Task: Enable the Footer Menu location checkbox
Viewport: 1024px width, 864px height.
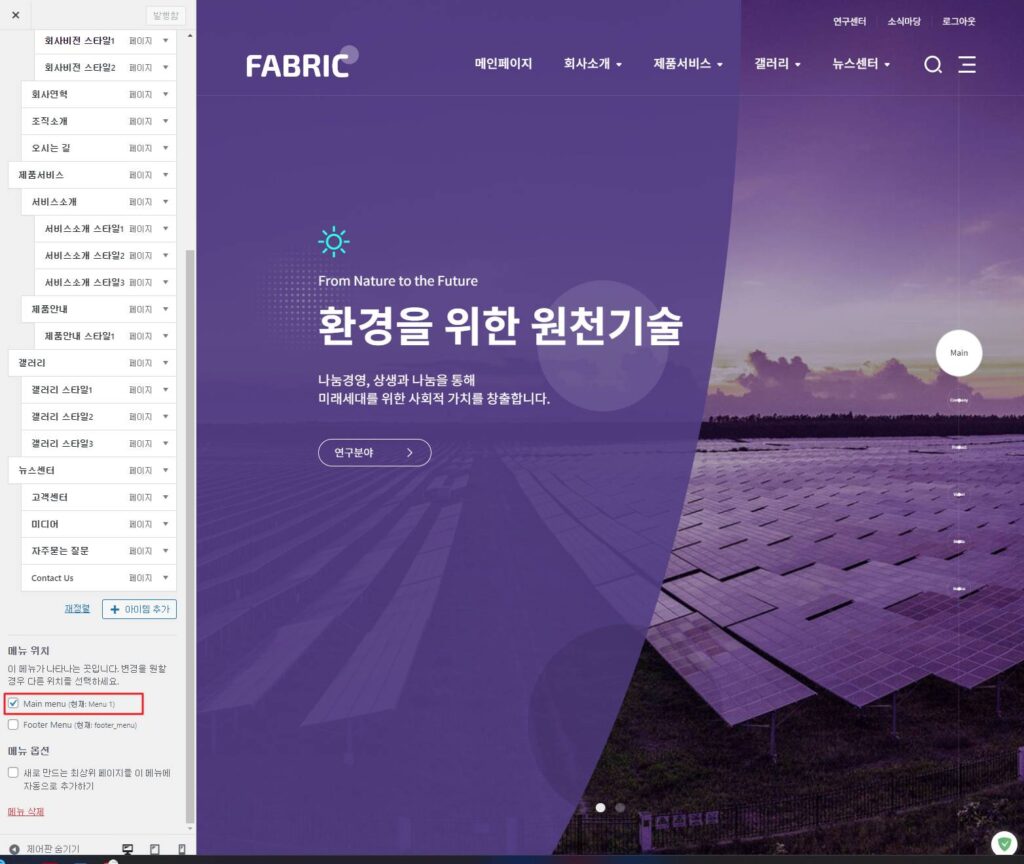Action: (13, 724)
